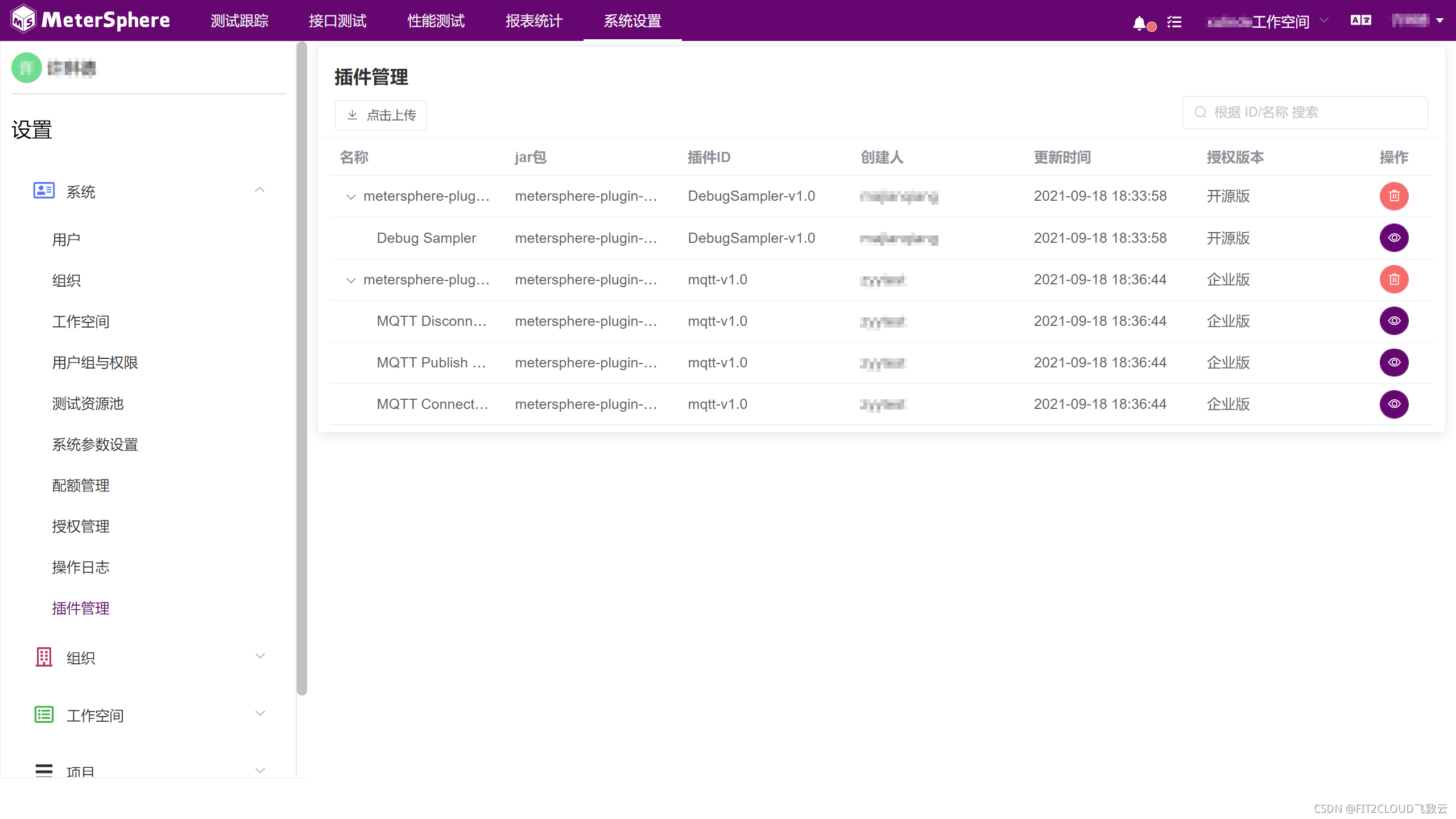Click the sidebar vertical scrollbar
The height and width of the screenshot is (819, 1456).
tap(301, 370)
